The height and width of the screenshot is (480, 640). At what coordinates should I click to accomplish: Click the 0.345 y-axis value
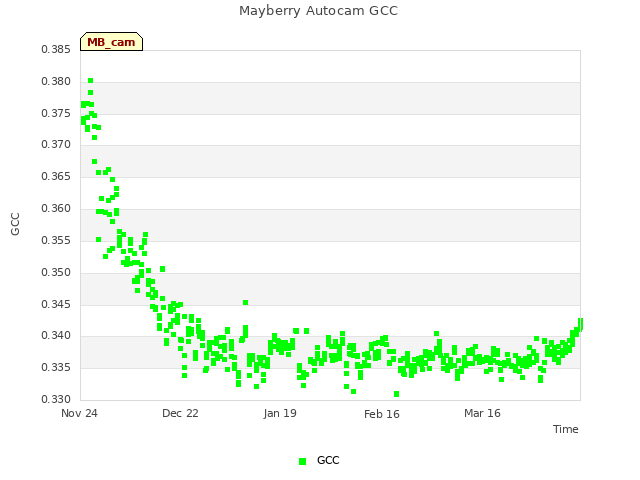56,304
